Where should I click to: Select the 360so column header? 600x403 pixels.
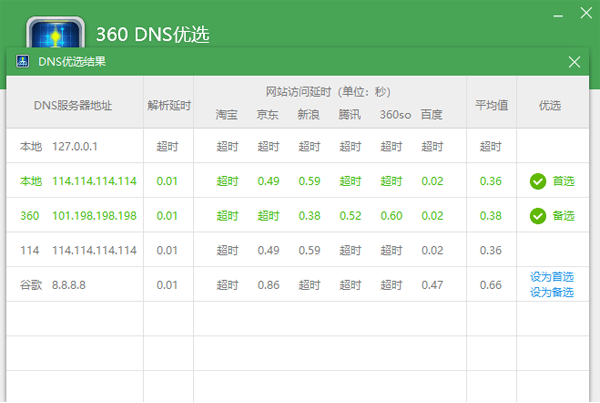coord(395,114)
